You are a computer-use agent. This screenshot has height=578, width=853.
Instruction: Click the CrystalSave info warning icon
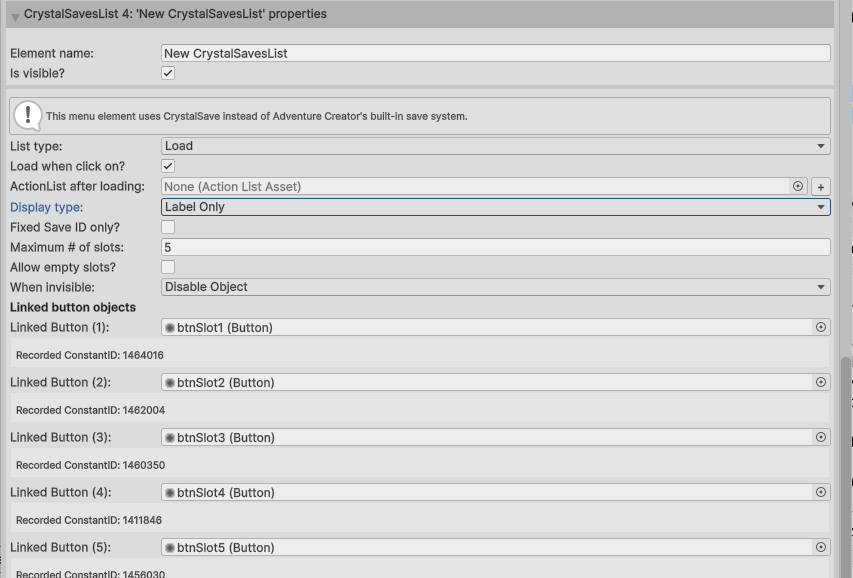click(27, 115)
